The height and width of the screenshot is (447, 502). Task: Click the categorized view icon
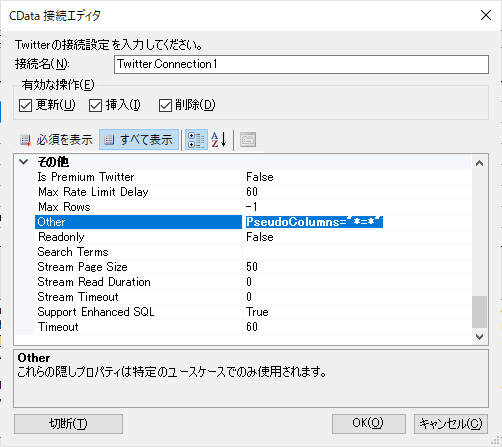point(196,140)
